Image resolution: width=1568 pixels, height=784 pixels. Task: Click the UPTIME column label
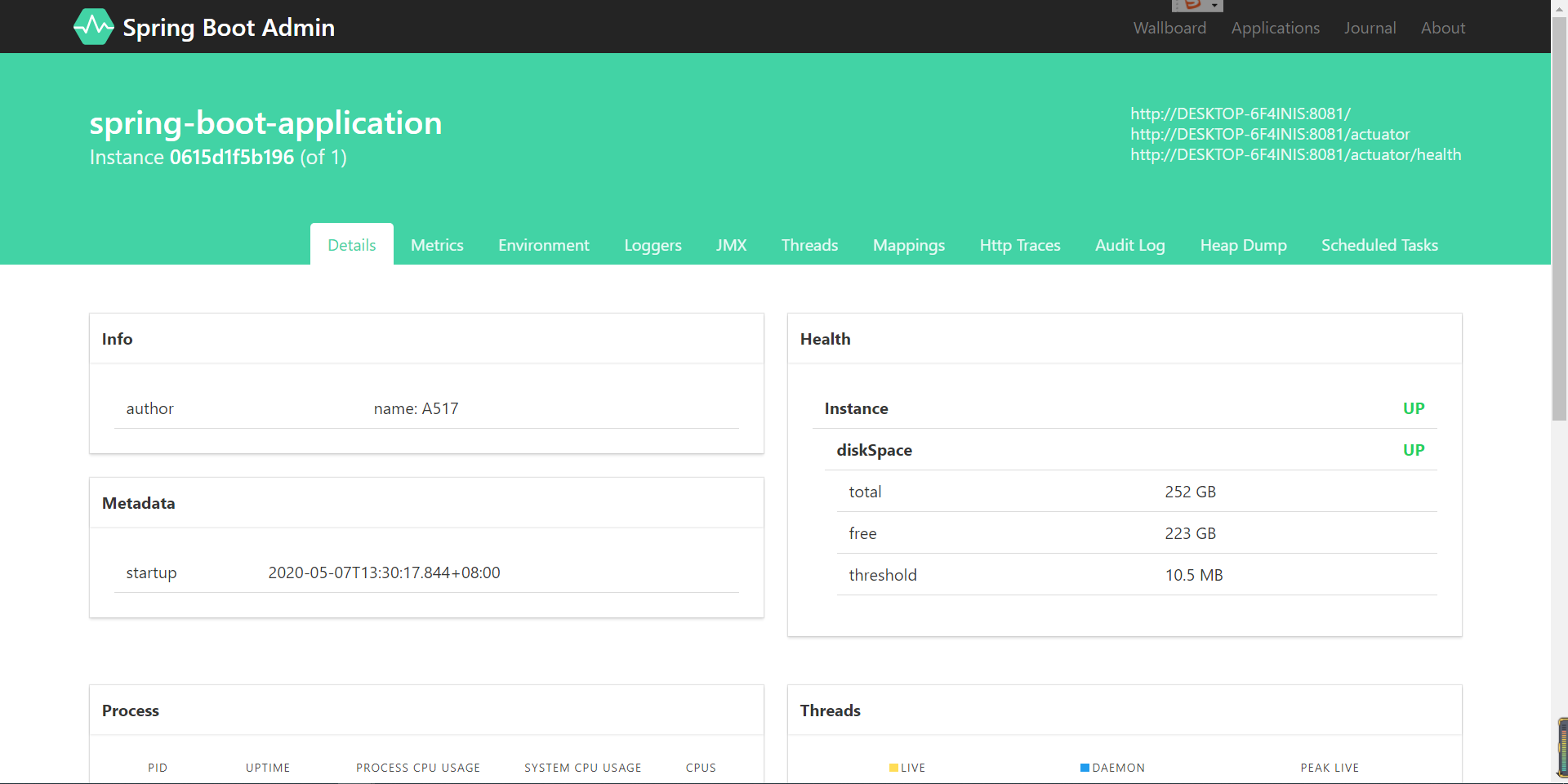[268, 768]
